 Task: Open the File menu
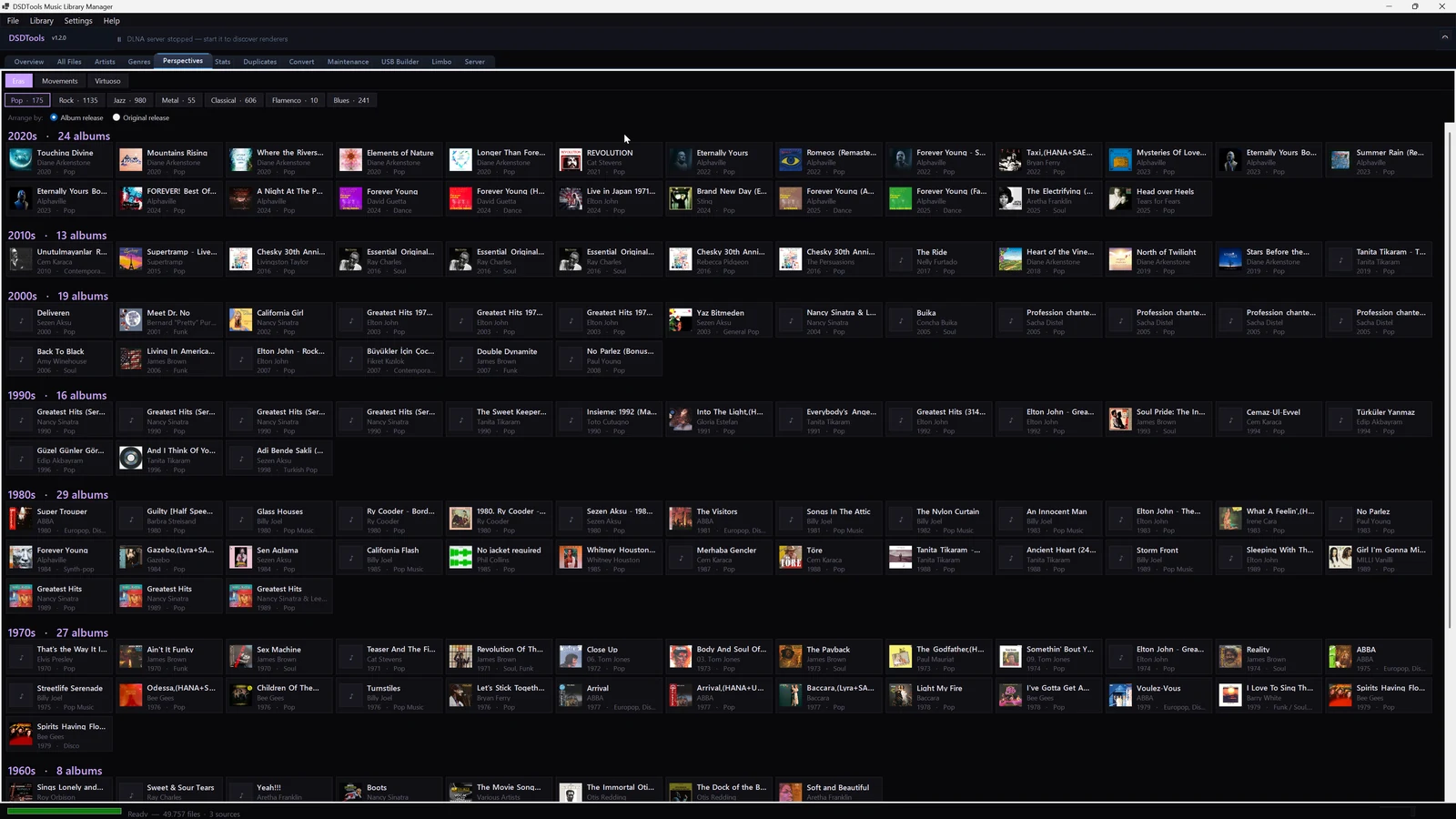click(13, 21)
